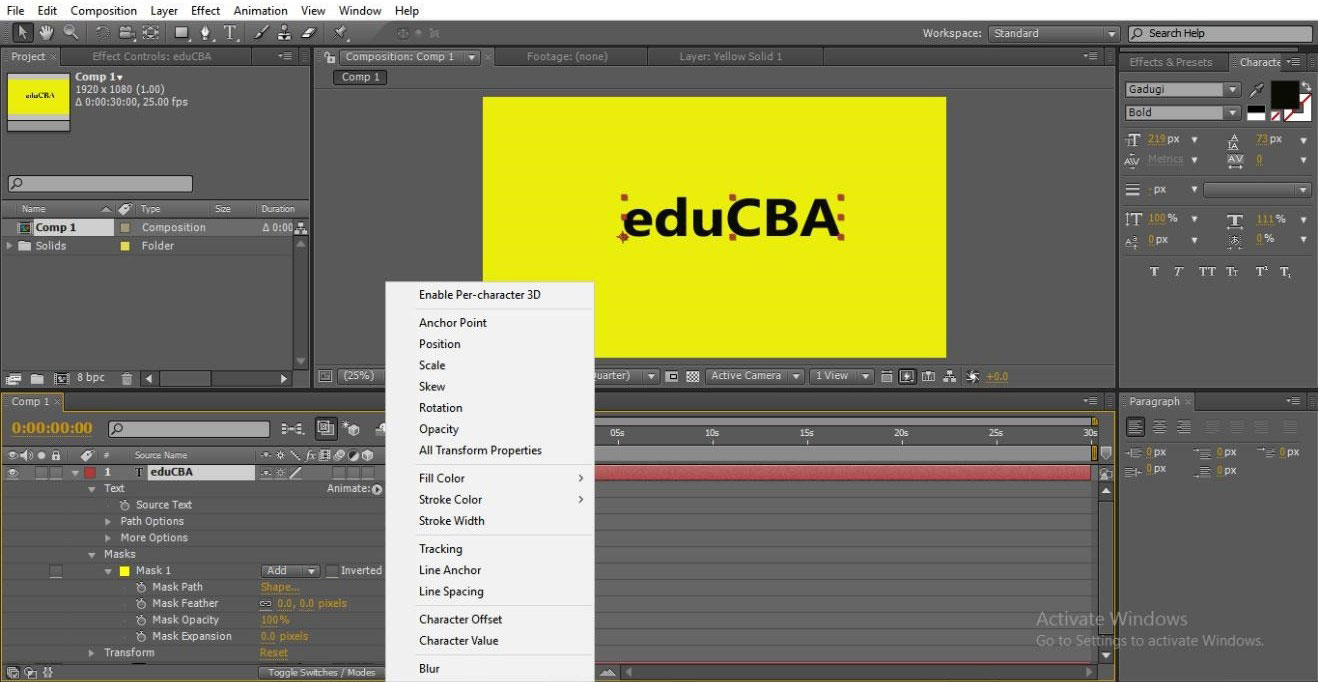This screenshot has width=1318, height=682.
Task: Open the Bold font style dropdown
Action: pyautogui.click(x=1183, y=113)
